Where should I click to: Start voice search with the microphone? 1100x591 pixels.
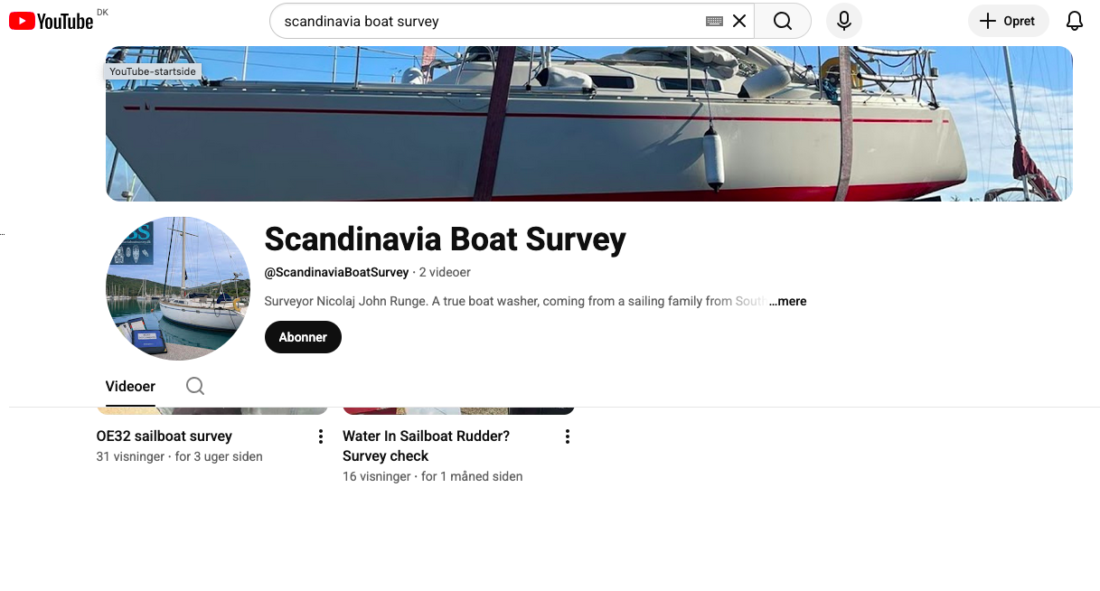coord(844,21)
